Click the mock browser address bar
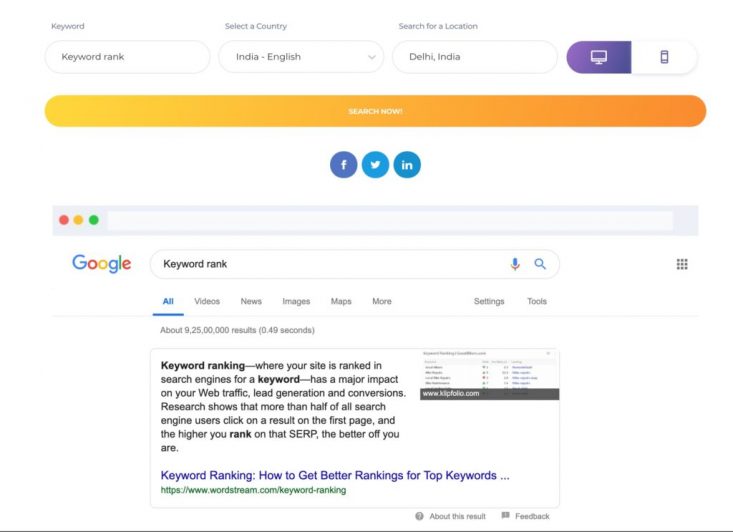This screenshot has width=733, height=532. [390, 220]
